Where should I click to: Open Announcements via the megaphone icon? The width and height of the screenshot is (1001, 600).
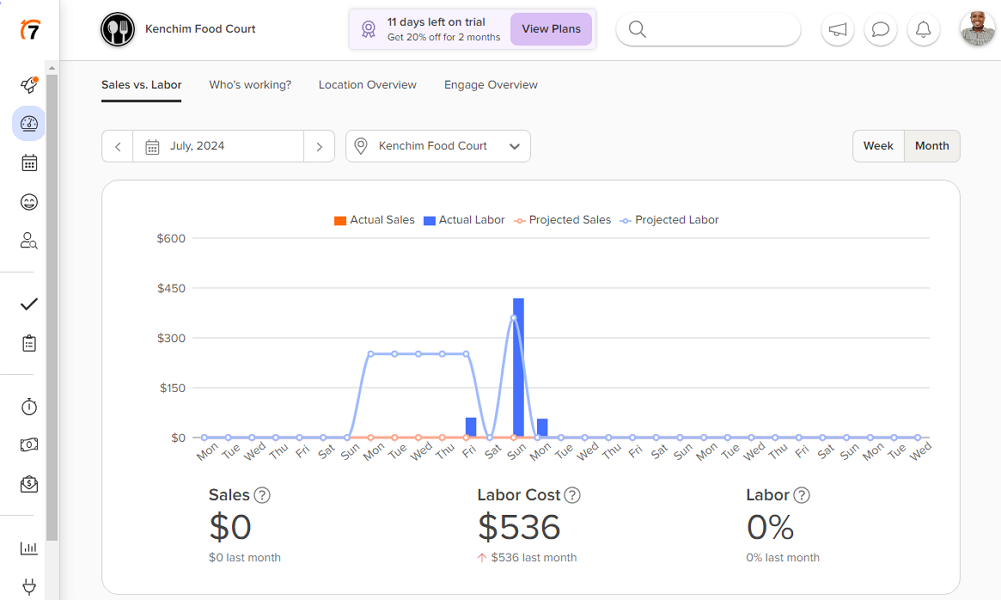tap(837, 29)
